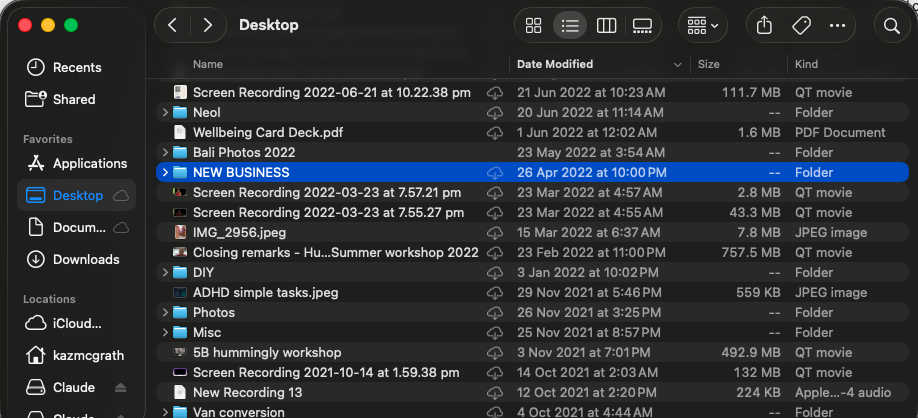Switch to gallery view
Image resolution: width=918 pixels, height=418 pixels.
click(x=642, y=25)
